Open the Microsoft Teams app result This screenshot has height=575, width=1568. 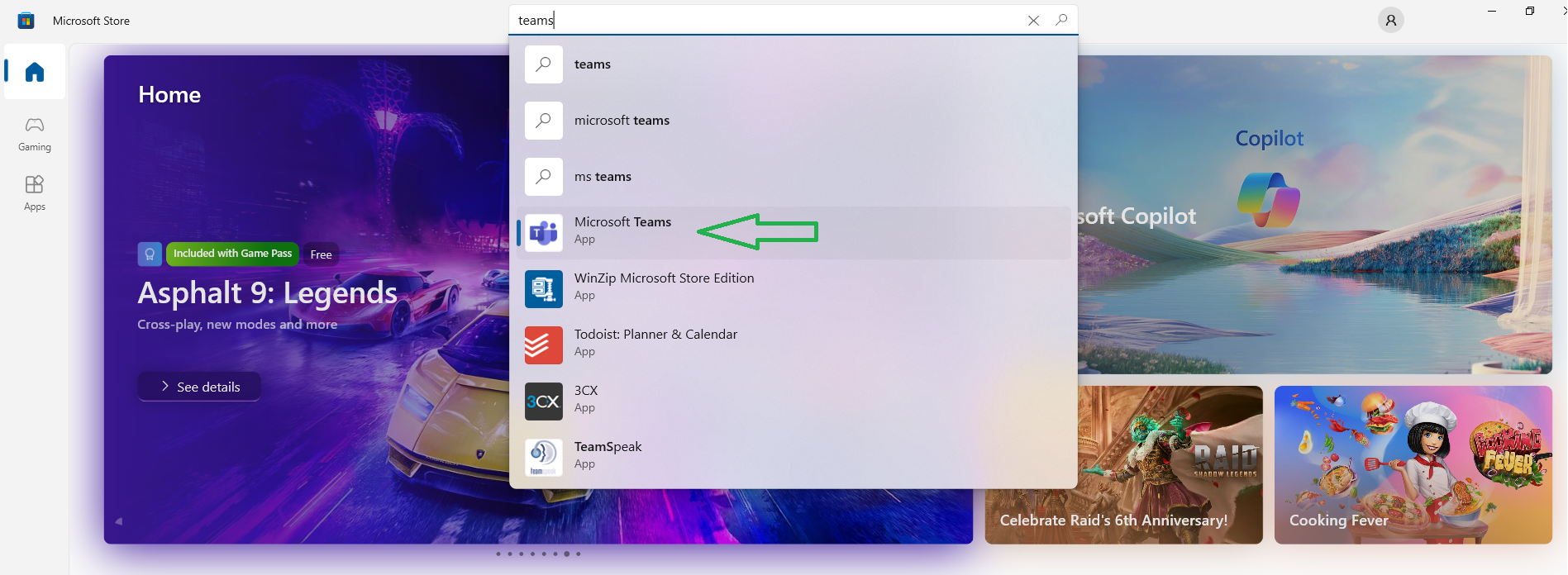794,233
